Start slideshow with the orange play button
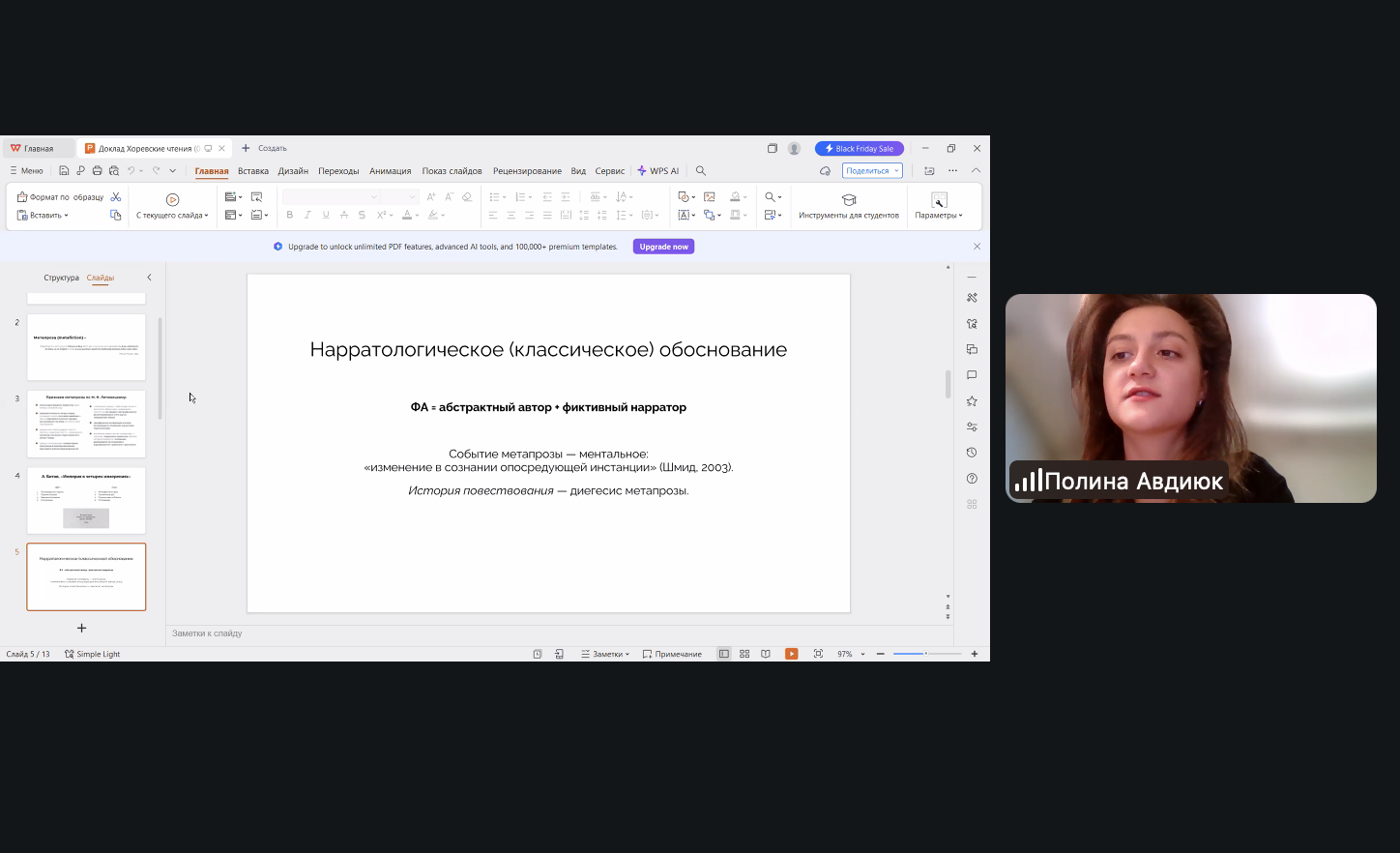The width and height of the screenshot is (1400, 853). click(791, 654)
